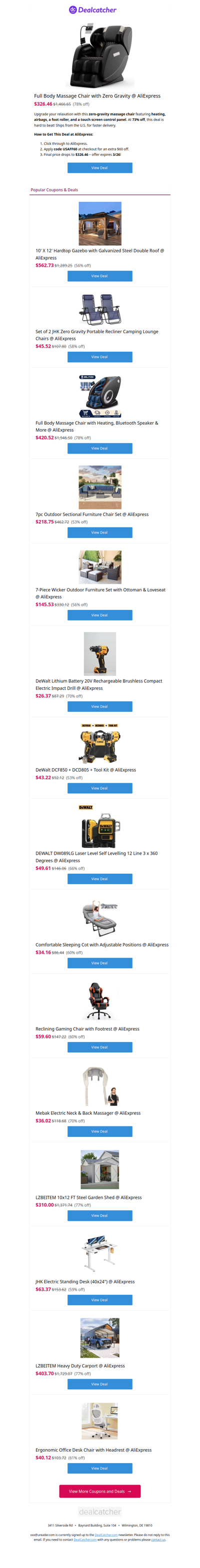
Task: Click View Deal under the featured massage chair
Action: (x=100, y=168)
